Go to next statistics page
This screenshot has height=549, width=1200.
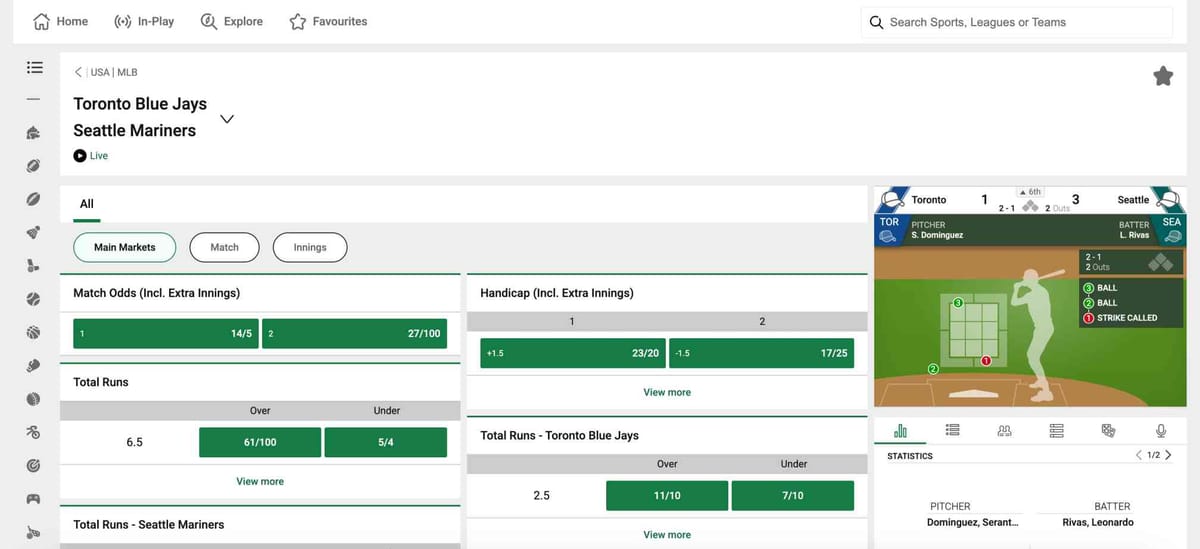point(1168,455)
